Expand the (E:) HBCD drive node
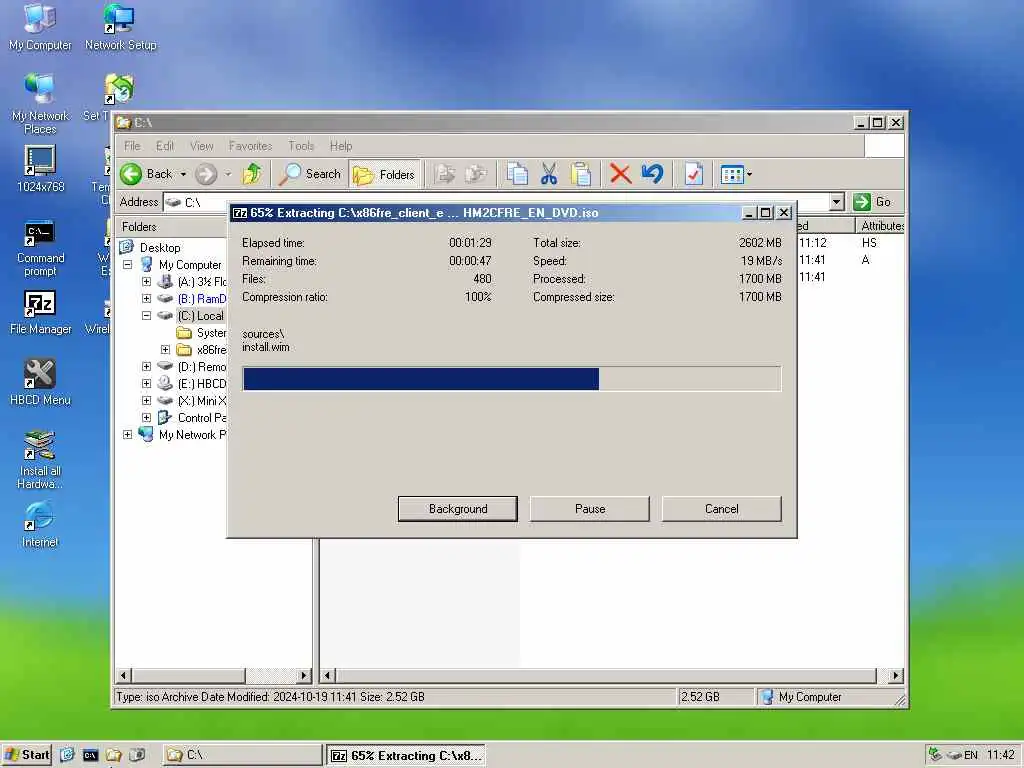1024x768 pixels. coord(146,383)
